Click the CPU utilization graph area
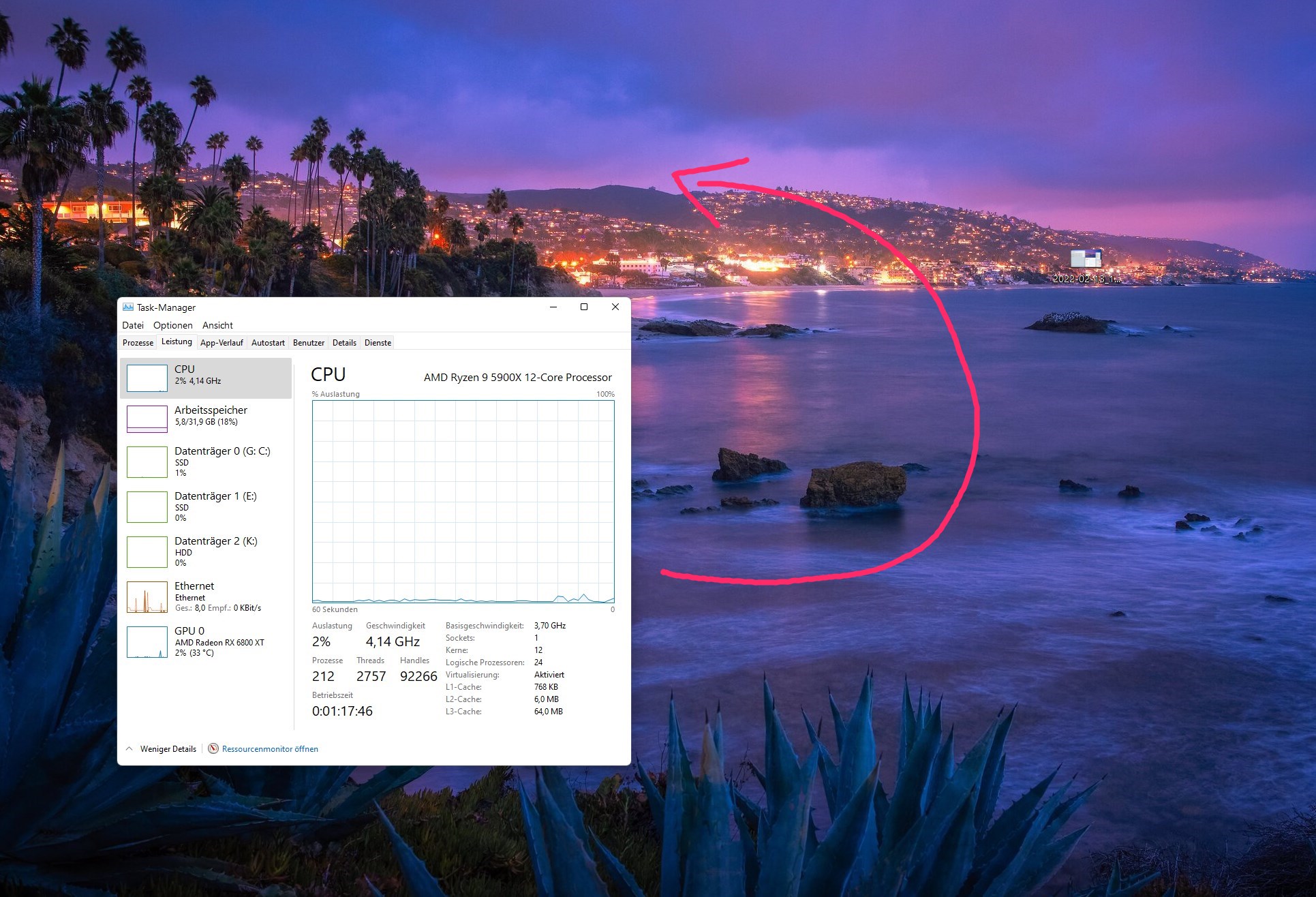The image size is (1316, 897). coord(463,502)
